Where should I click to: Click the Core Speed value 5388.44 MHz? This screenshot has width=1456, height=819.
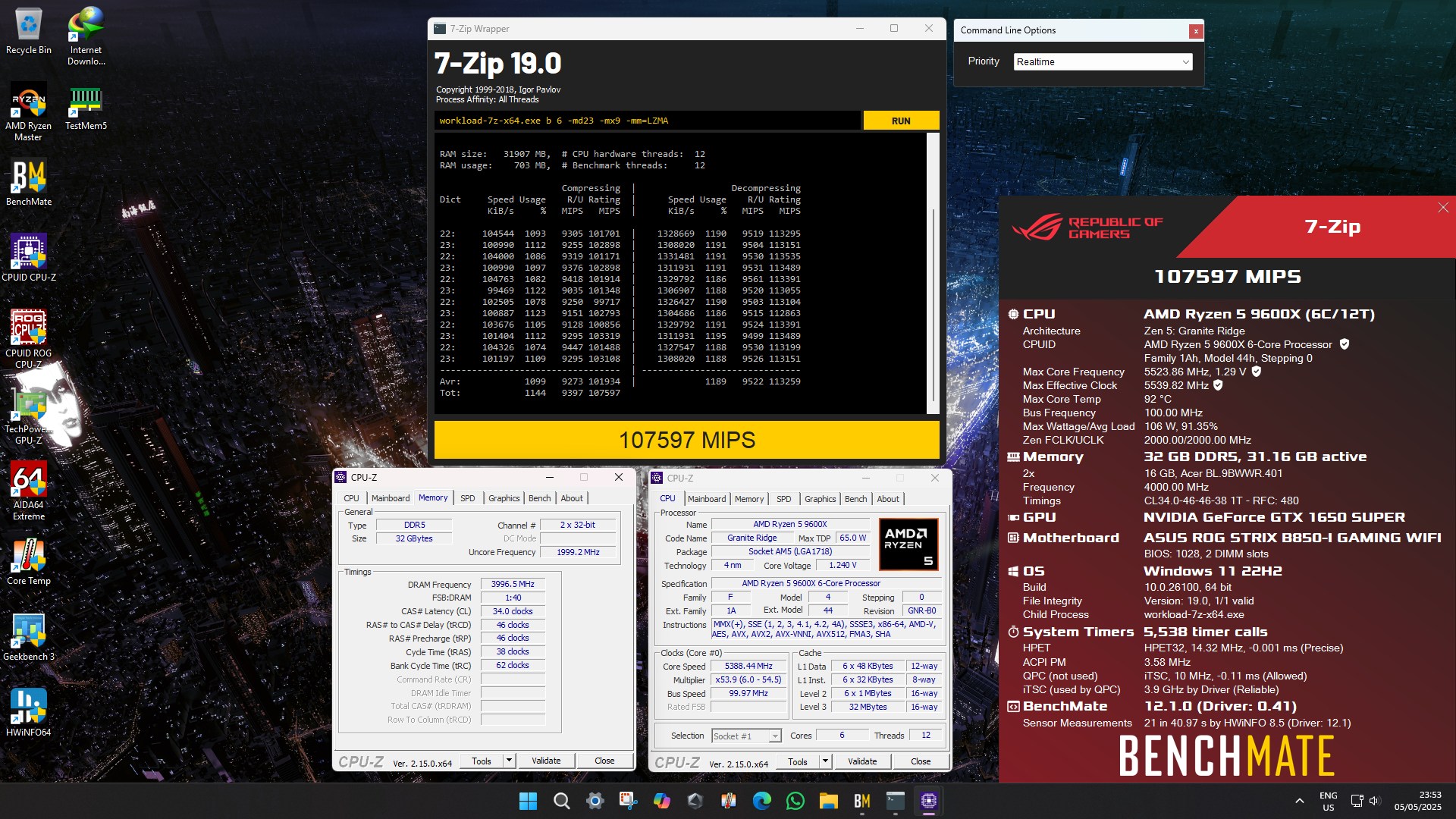coord(748,666)
